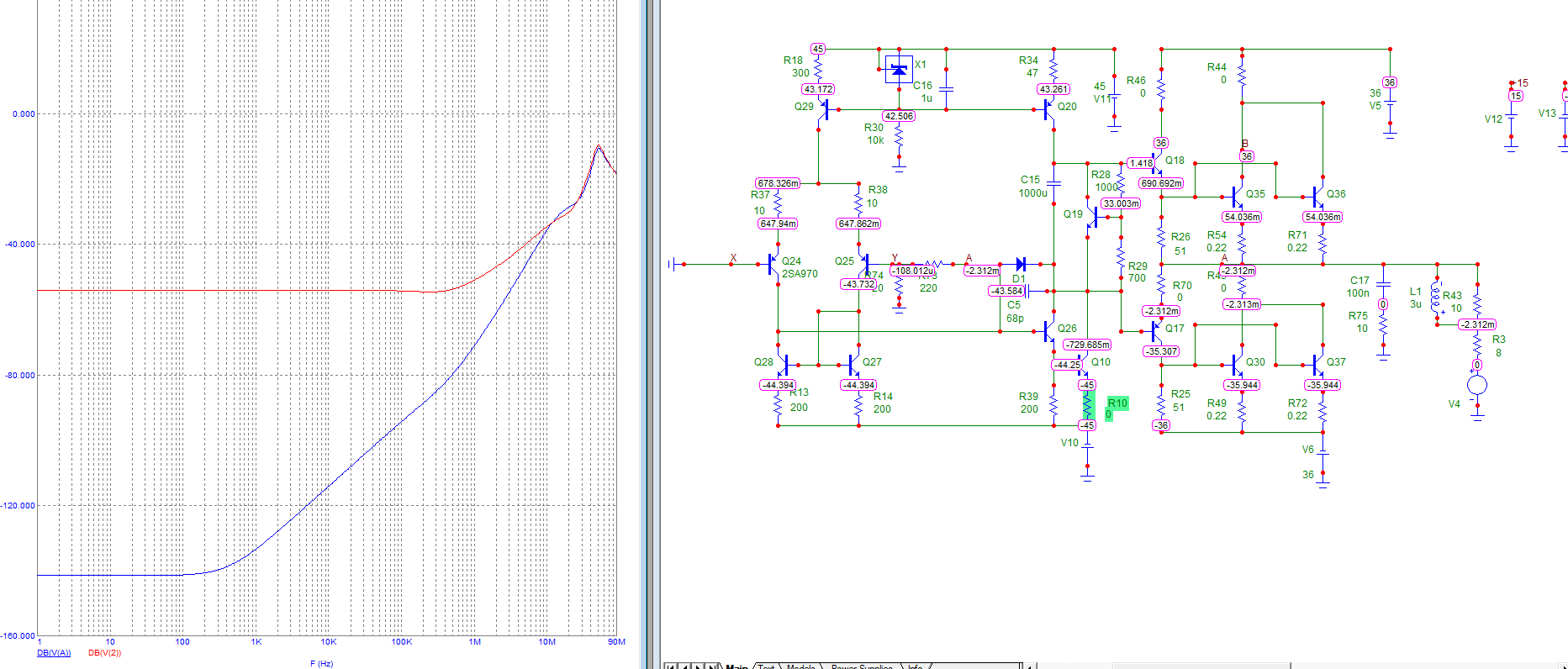
Task: Open the Text page tab
Action: [766, 666]
